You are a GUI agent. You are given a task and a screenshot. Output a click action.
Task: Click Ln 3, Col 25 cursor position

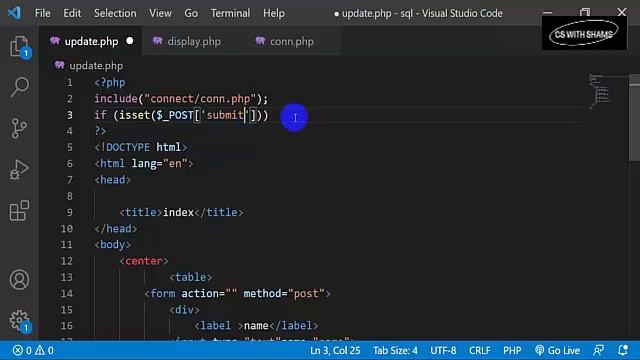tap(335, 350)
